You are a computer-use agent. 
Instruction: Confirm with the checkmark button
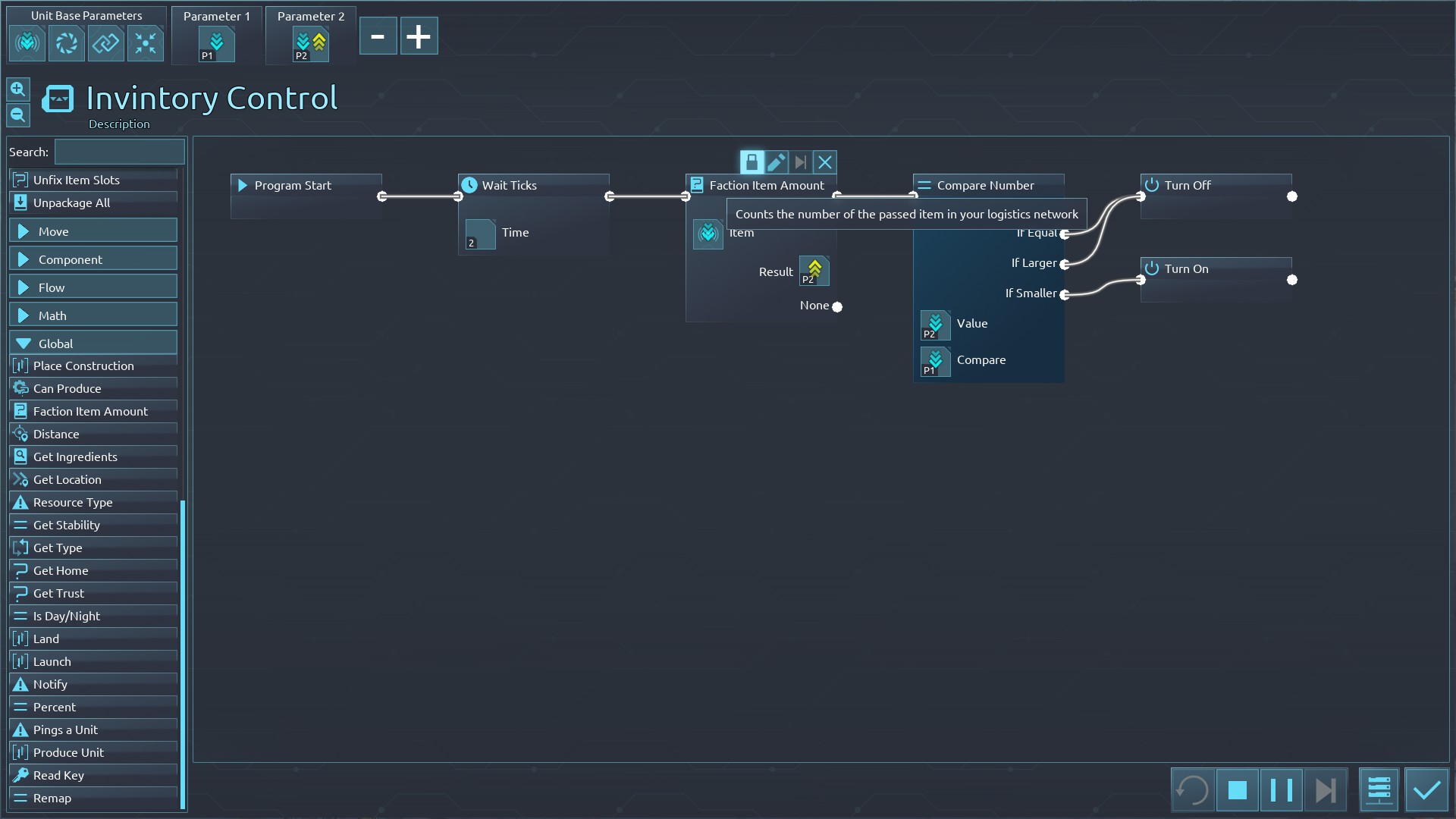click(x=1426, y=790)
